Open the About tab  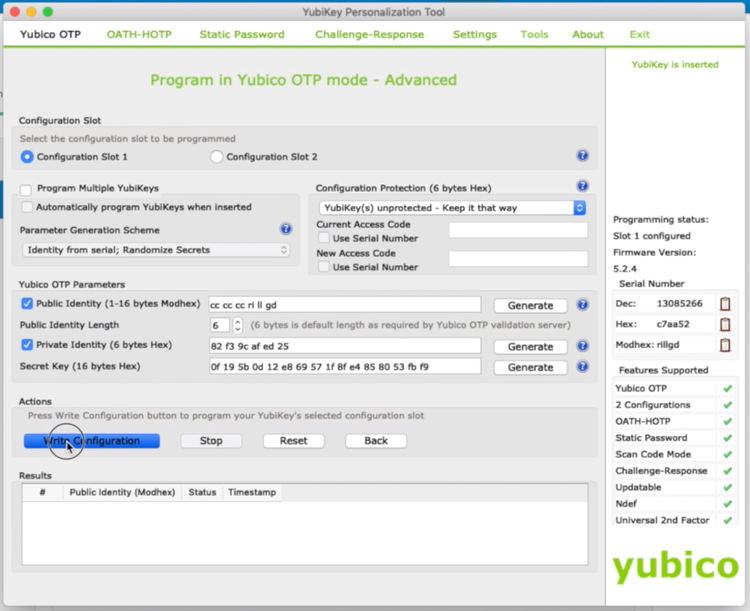coord(588,34)
